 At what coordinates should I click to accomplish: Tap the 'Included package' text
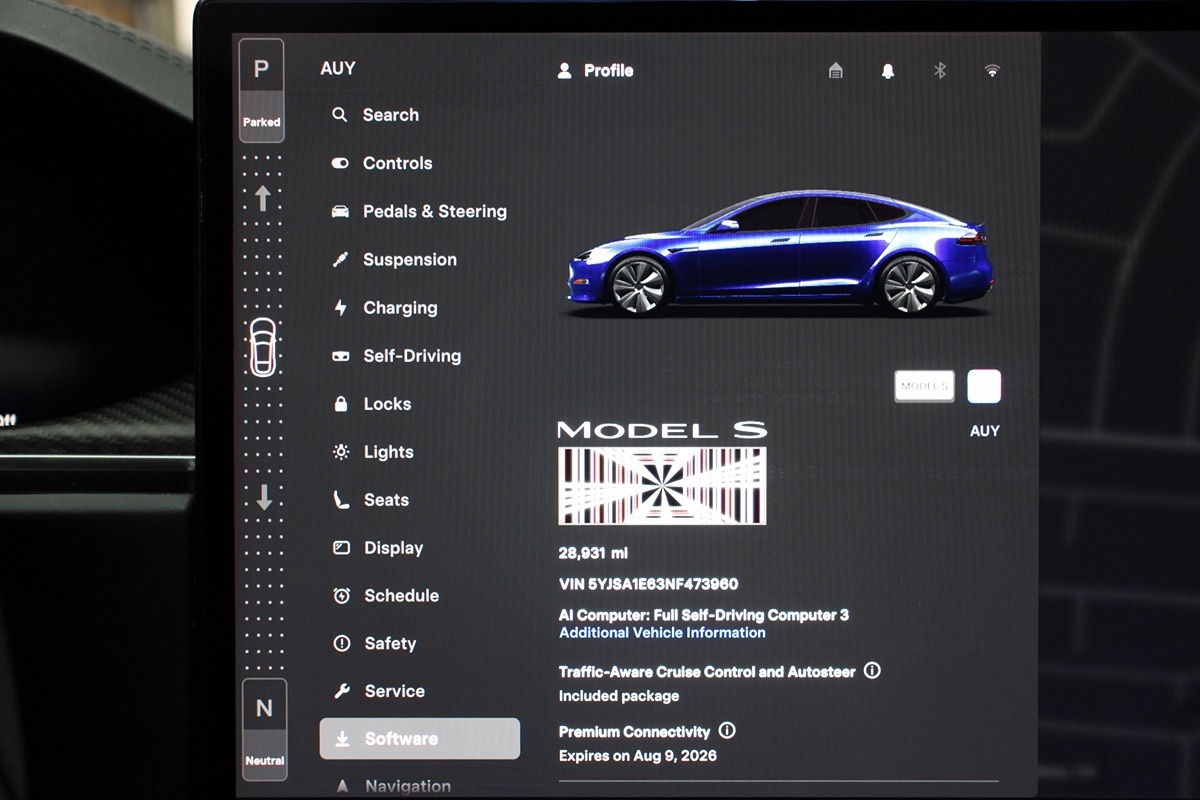point(619,696)
